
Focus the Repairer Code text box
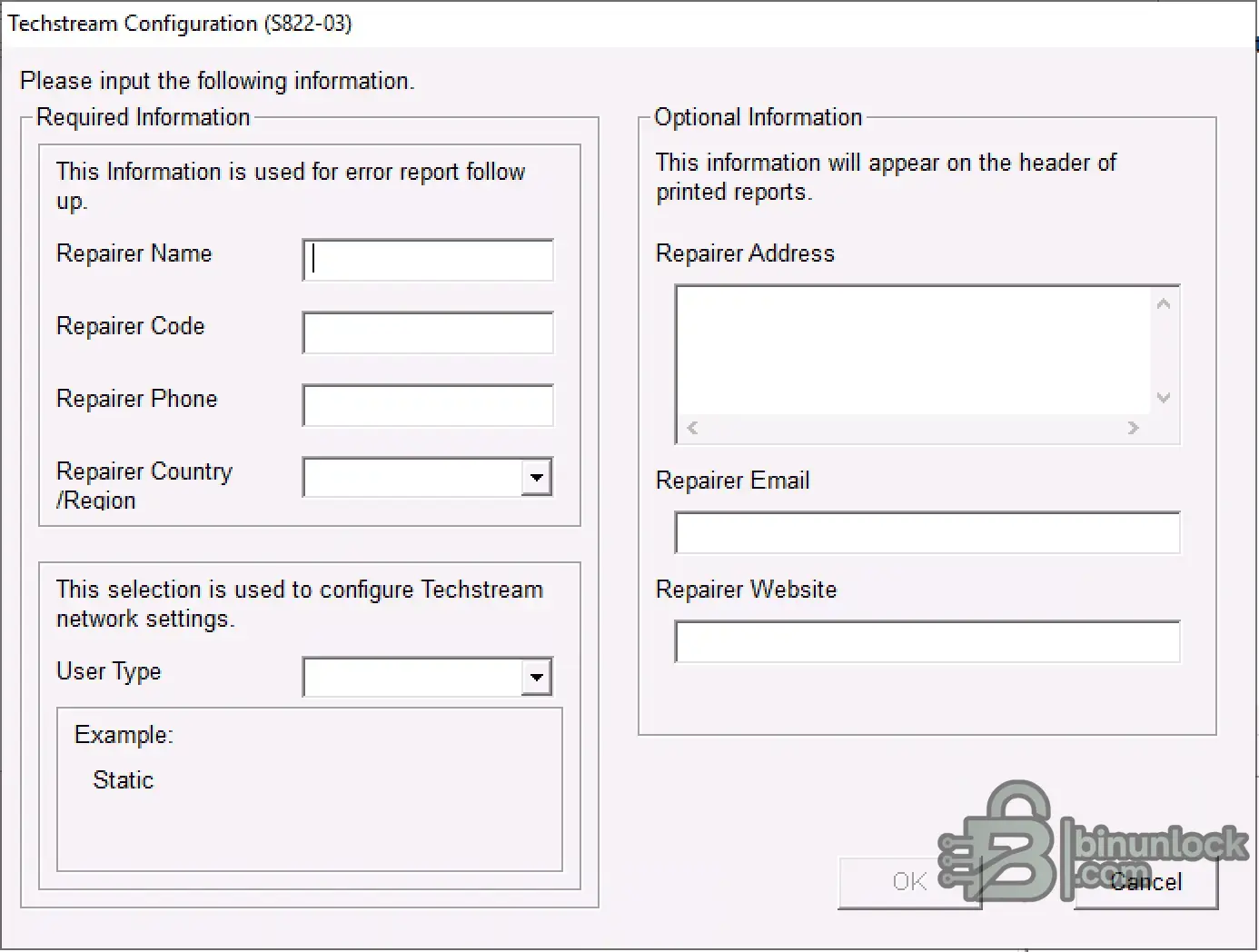pos(428,332)
